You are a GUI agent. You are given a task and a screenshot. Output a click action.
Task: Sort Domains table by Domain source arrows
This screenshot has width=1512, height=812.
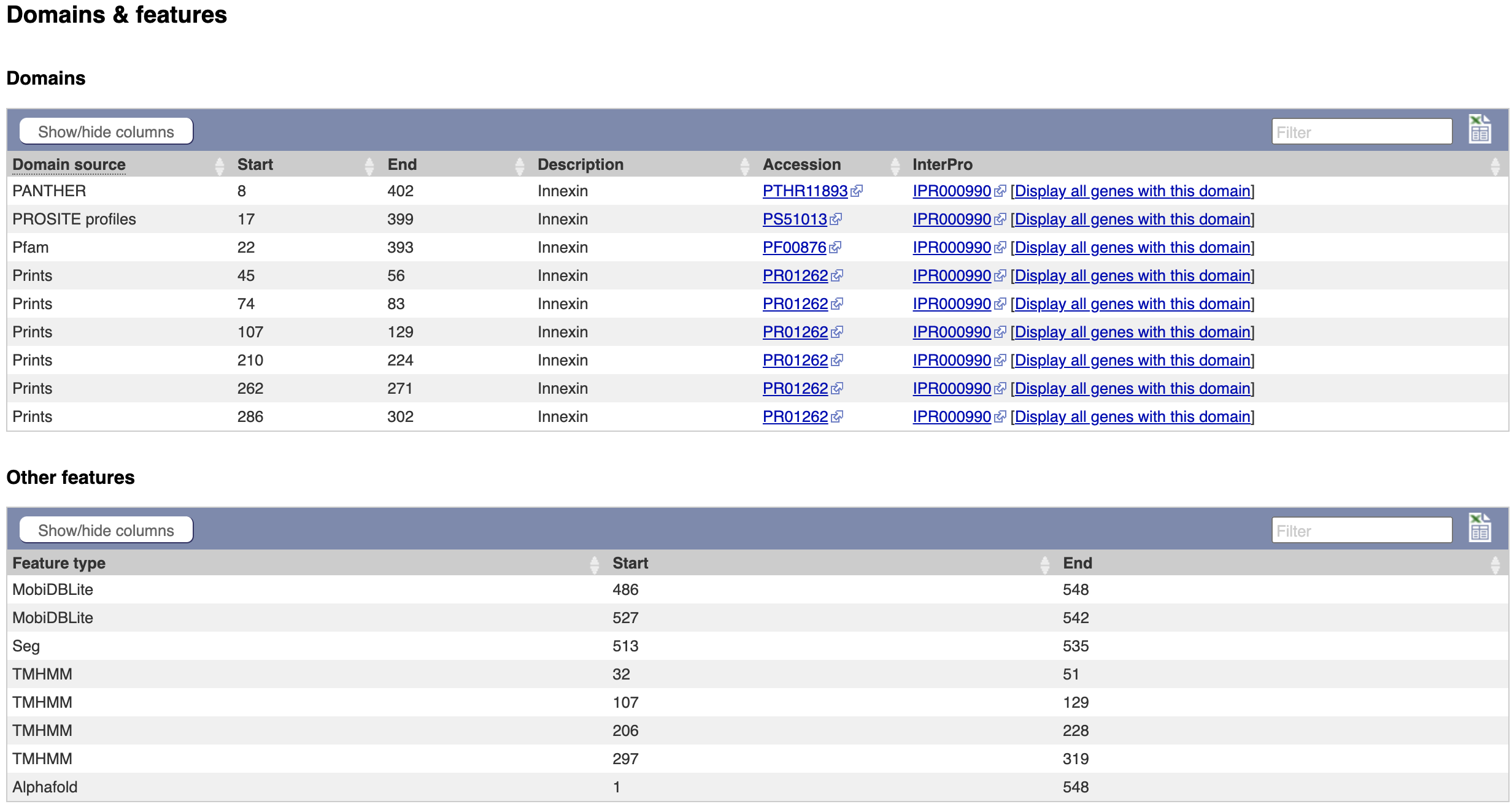tap(220, 166)
